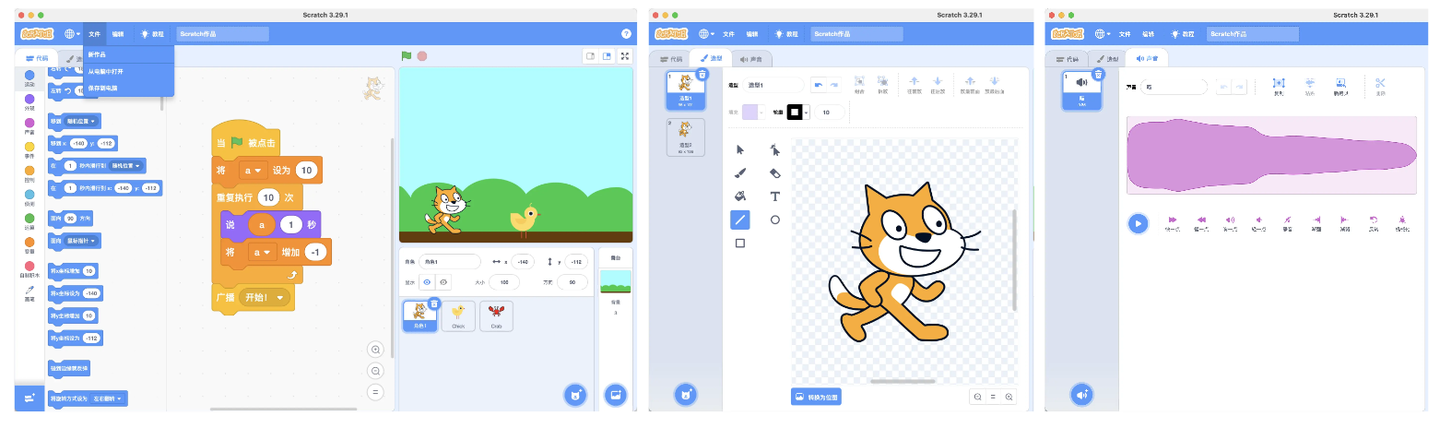Click the black outline color swatch
Viewport: 1440px width, 428px height.
(796, 112)
